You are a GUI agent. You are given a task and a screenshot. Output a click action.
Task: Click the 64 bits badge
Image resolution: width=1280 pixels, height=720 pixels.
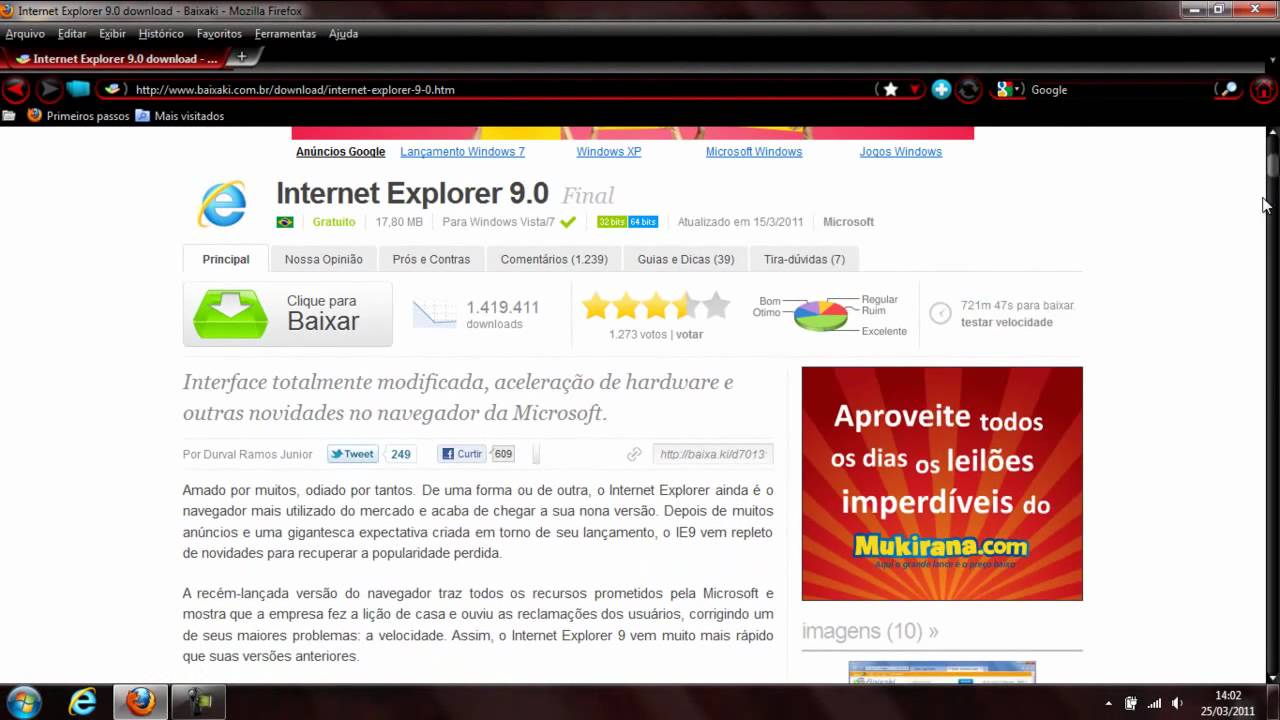point(643,222)
